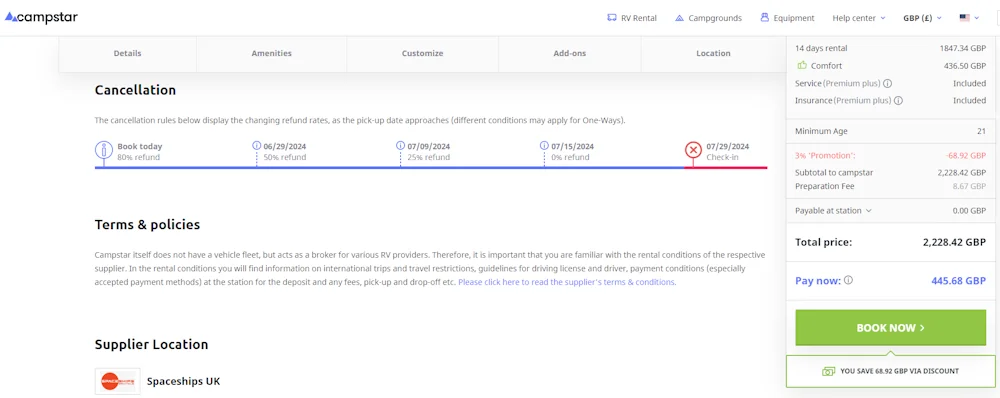Click the US flag language icon

964,18
